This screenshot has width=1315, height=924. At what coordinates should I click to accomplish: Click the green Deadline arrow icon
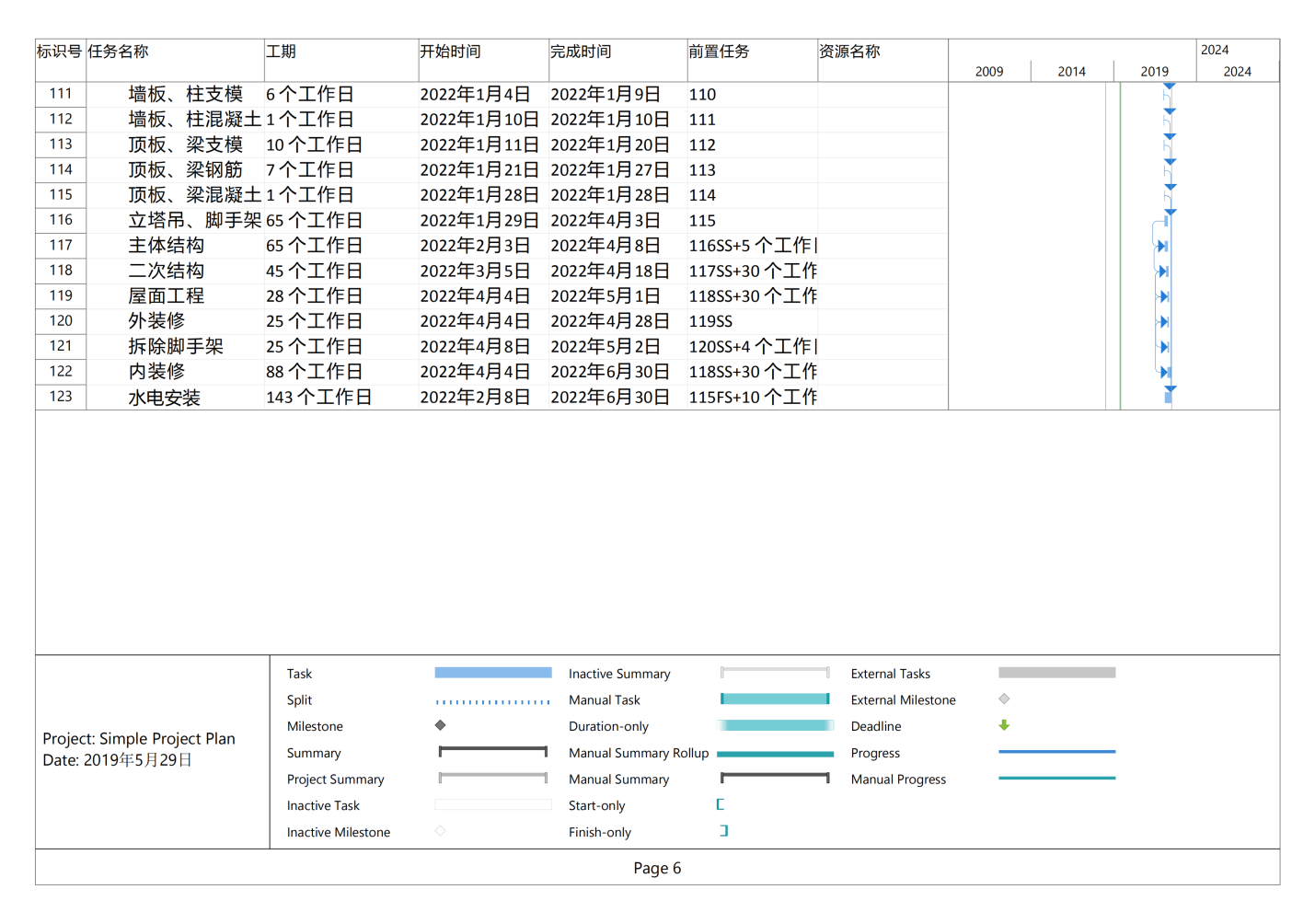pyautogui.click(x=1004, y=725)
